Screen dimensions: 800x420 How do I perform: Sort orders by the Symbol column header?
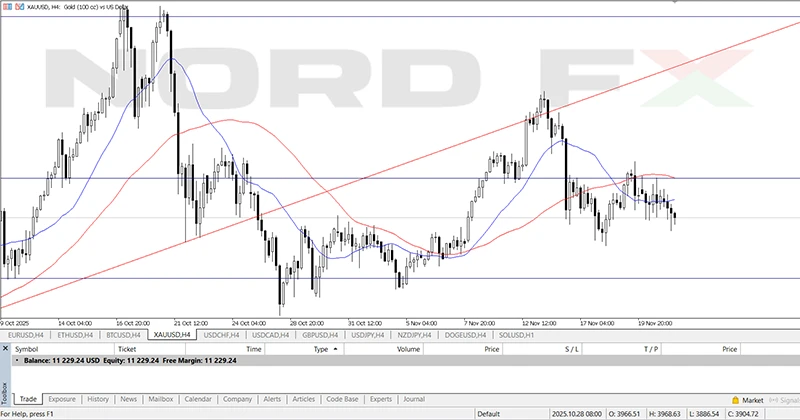[x=63, y=349]
